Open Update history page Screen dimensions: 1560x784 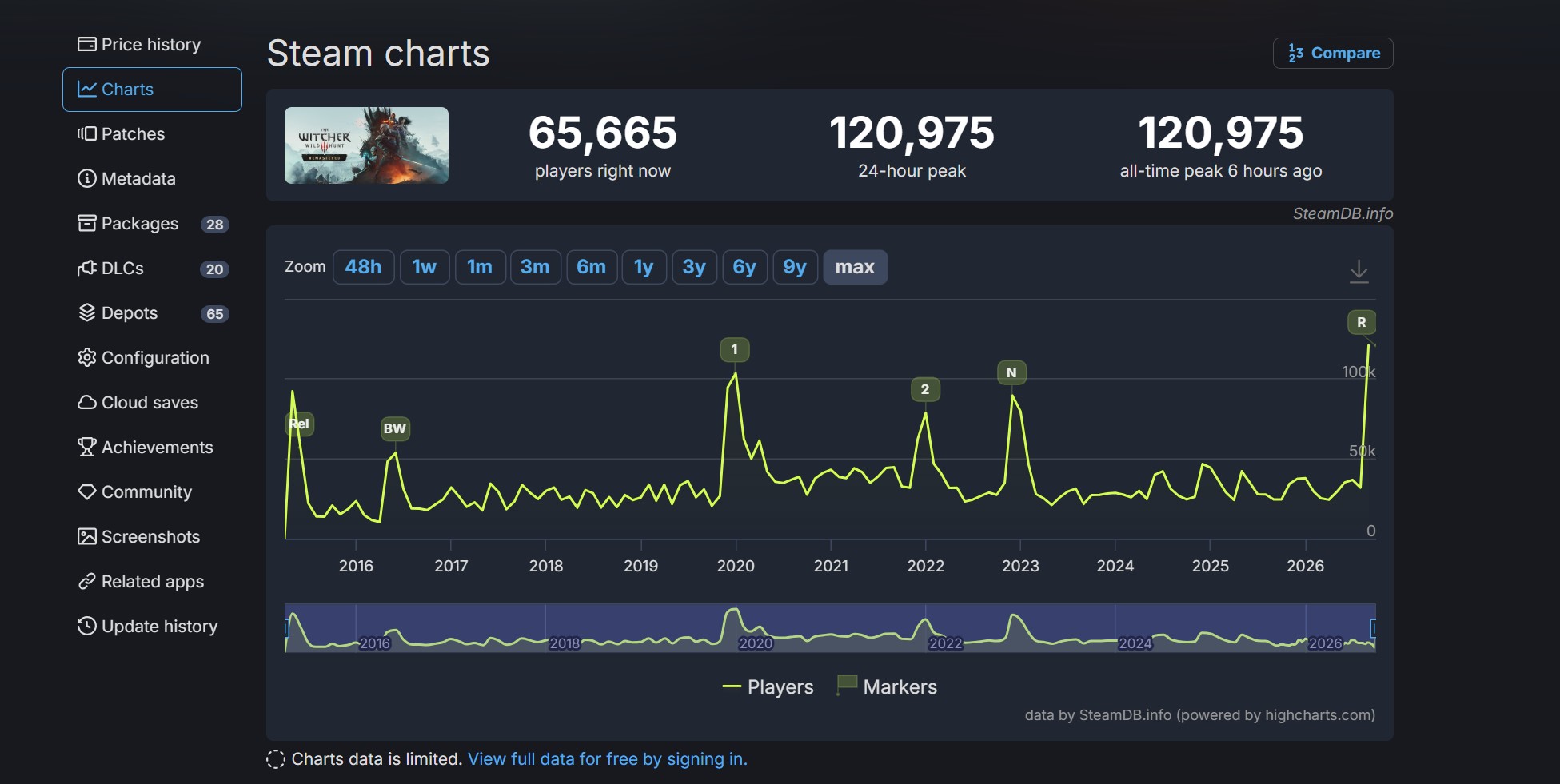pyautogui.click(x=152, y=626)
